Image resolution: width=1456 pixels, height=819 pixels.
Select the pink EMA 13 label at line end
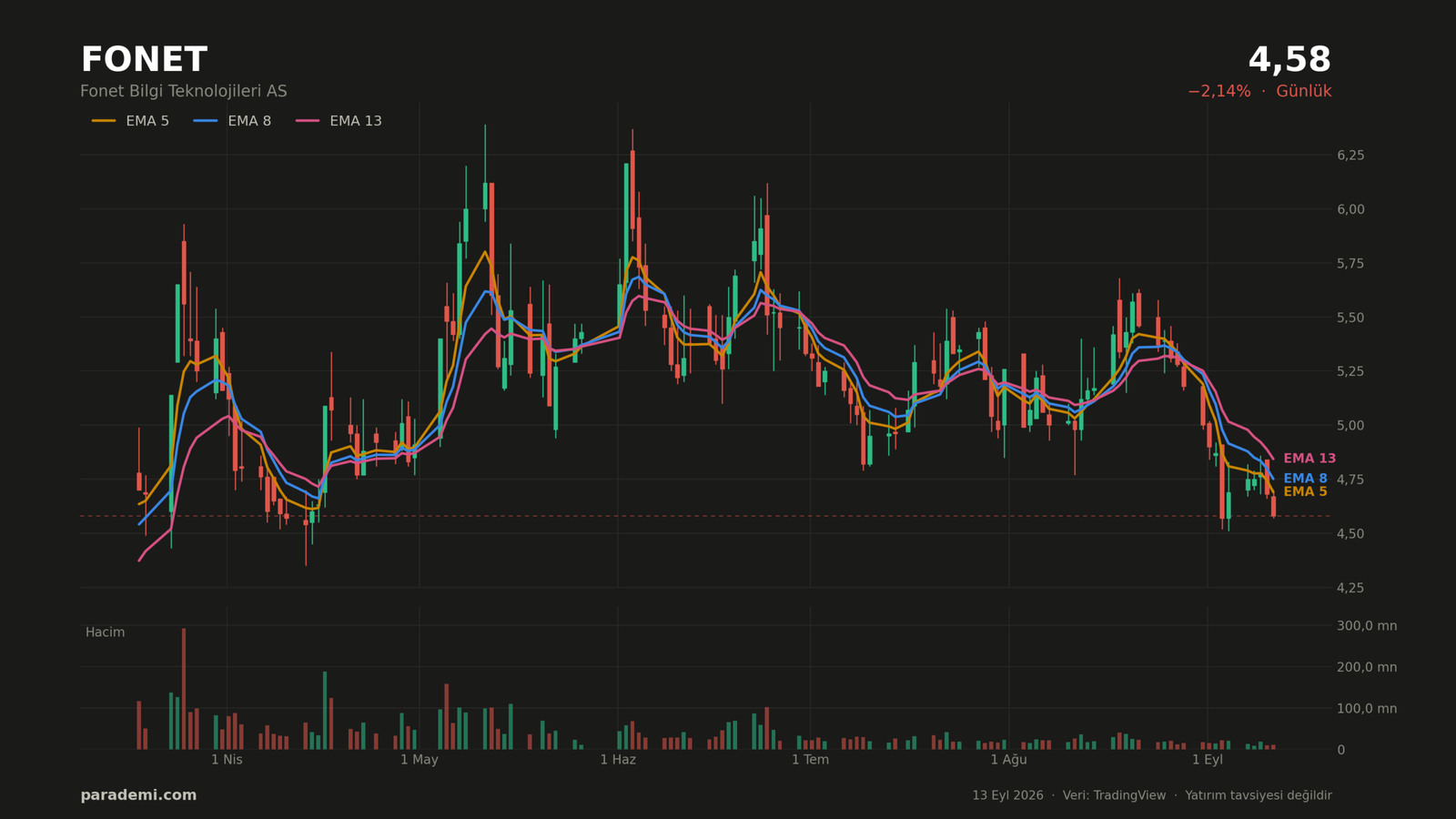point(1309,459)
